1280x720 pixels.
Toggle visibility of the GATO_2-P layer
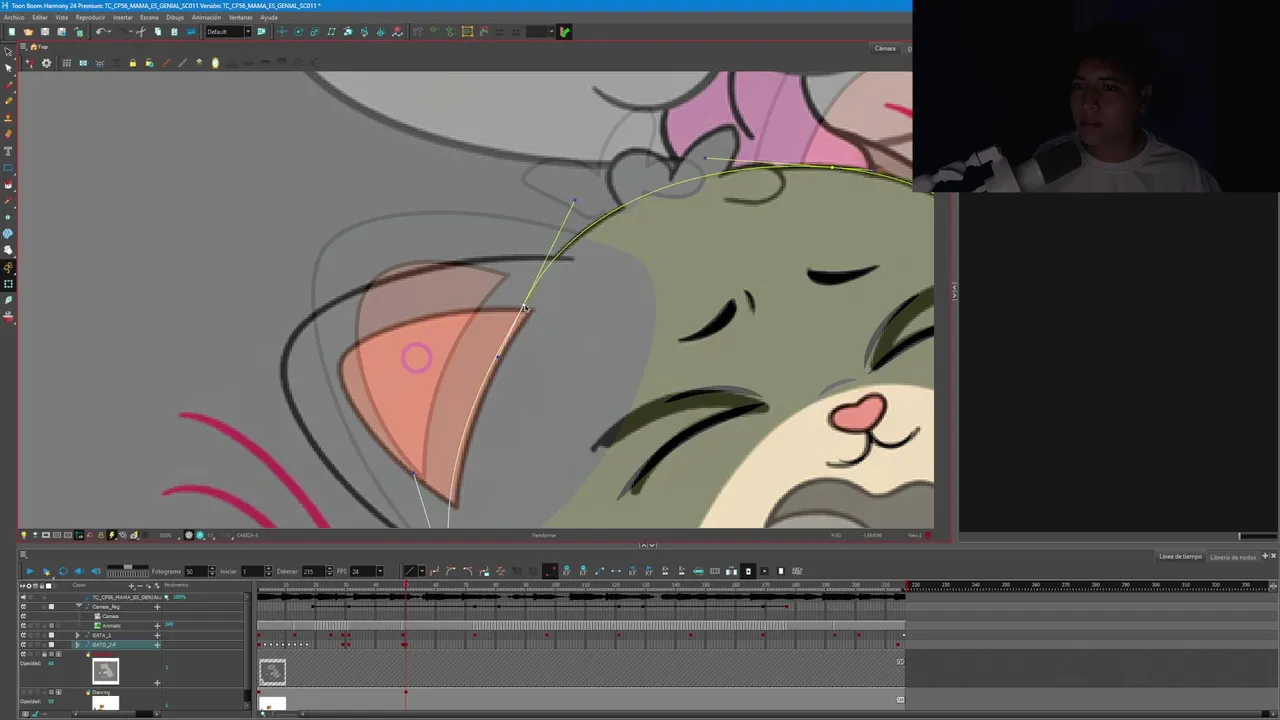point(23,645)
